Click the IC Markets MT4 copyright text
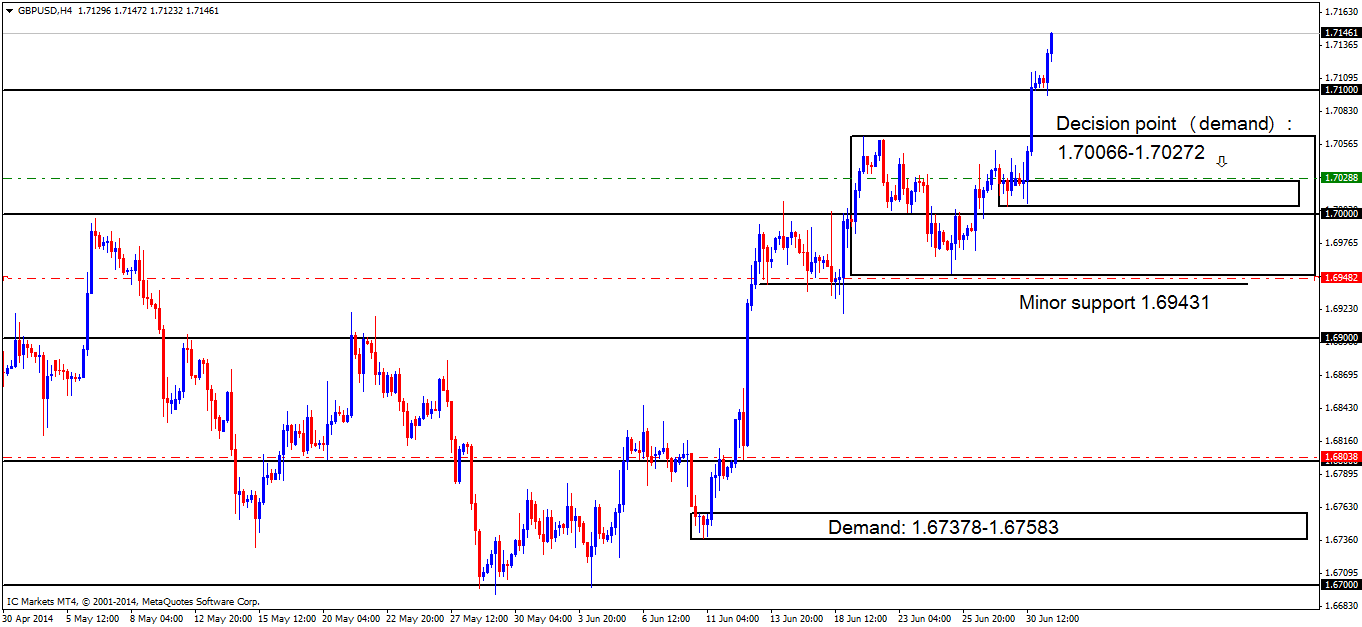This screenshot has width=1362, height=627. pos(133,602)
